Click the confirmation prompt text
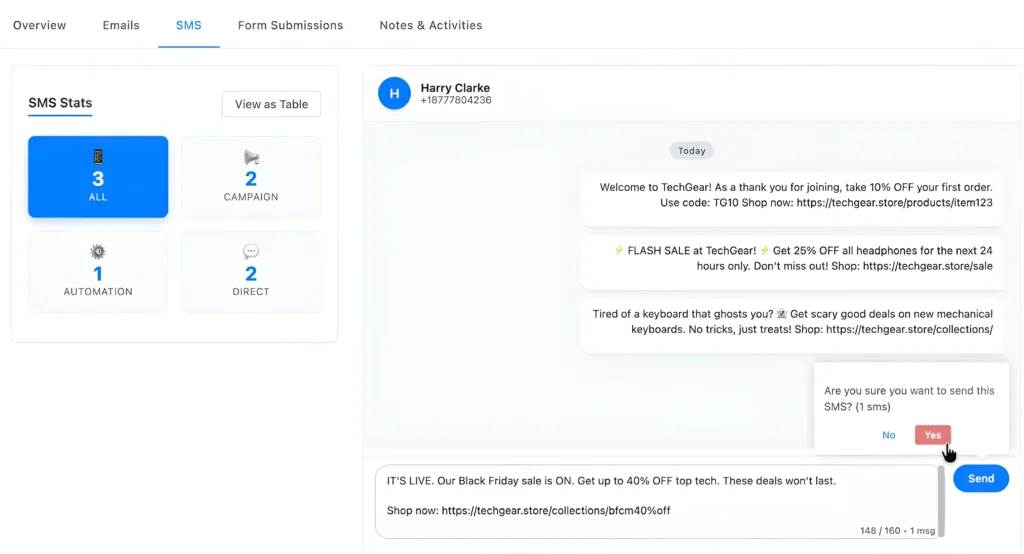The height and width of the screenshot is (554, 1024). (908, 399)
